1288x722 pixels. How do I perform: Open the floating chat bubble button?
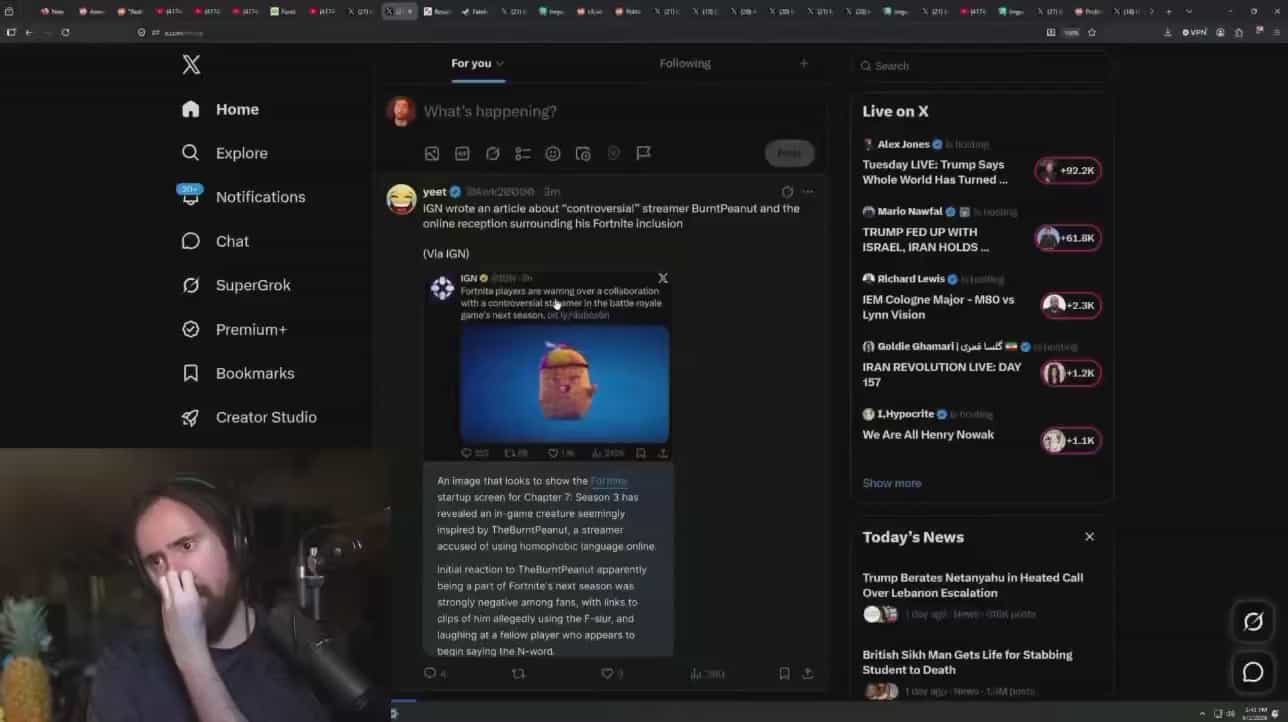click(x=1253, y=673)
